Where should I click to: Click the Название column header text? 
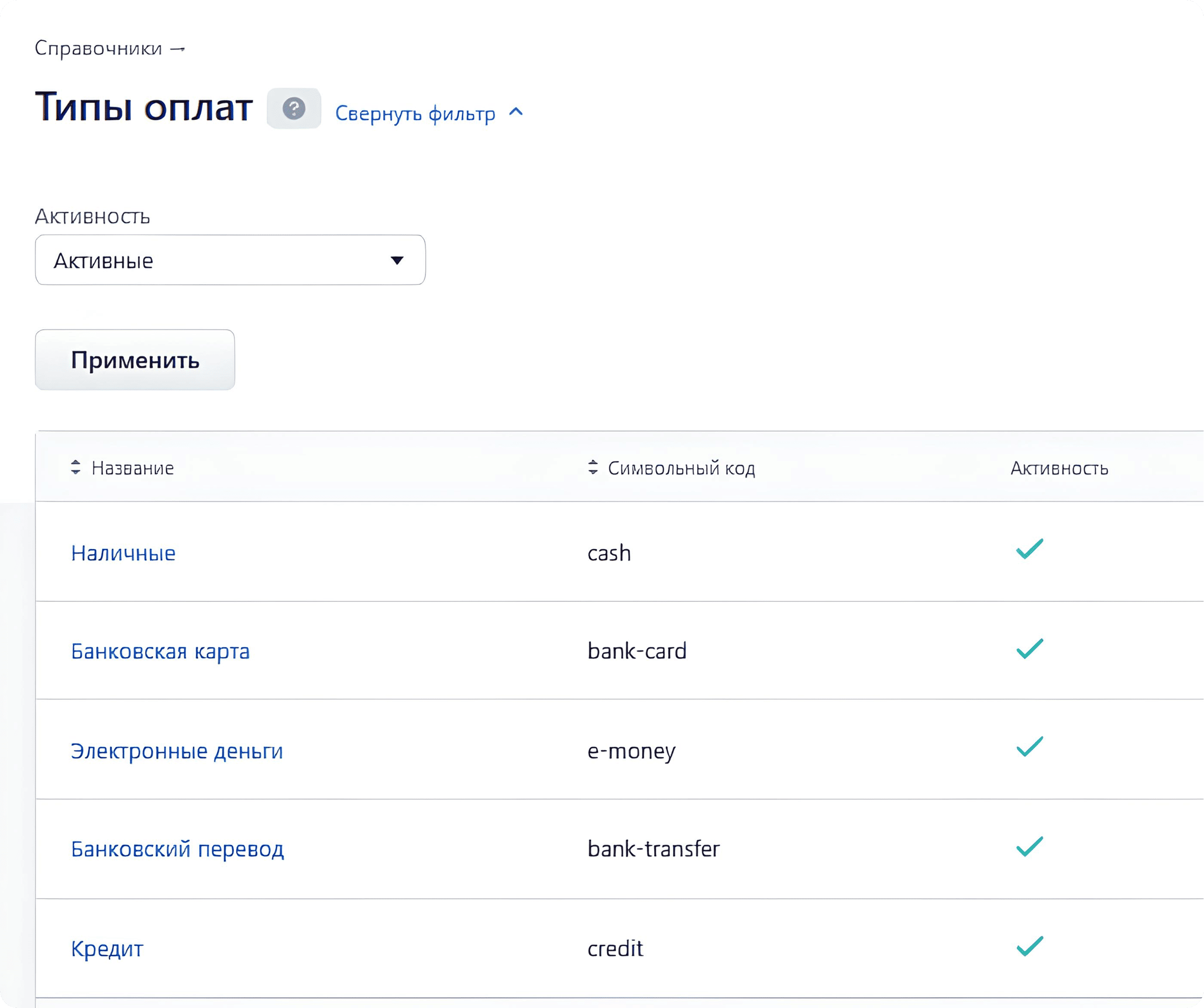point(132,468)
